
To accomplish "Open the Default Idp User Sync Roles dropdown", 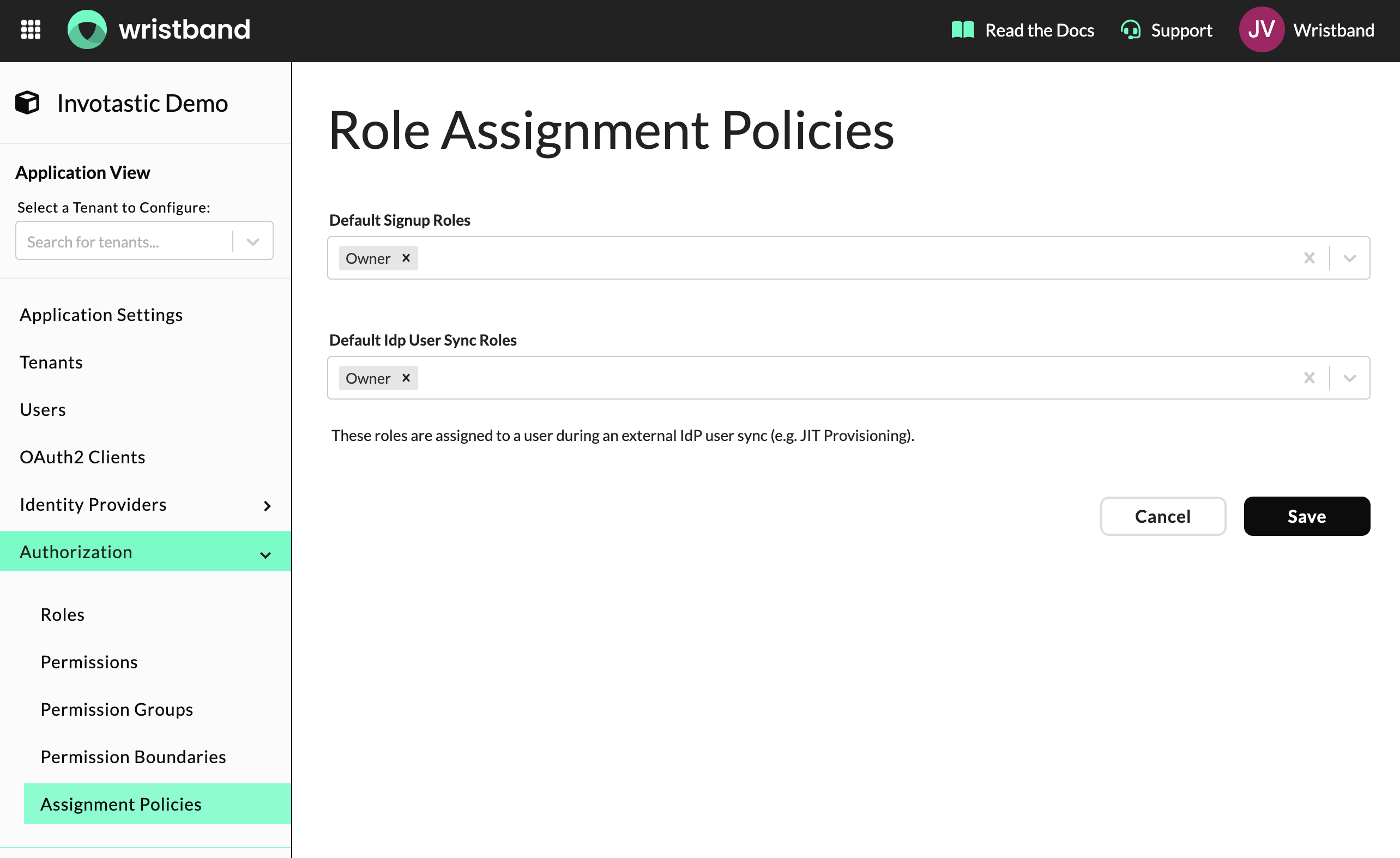I will (1349, 378).
